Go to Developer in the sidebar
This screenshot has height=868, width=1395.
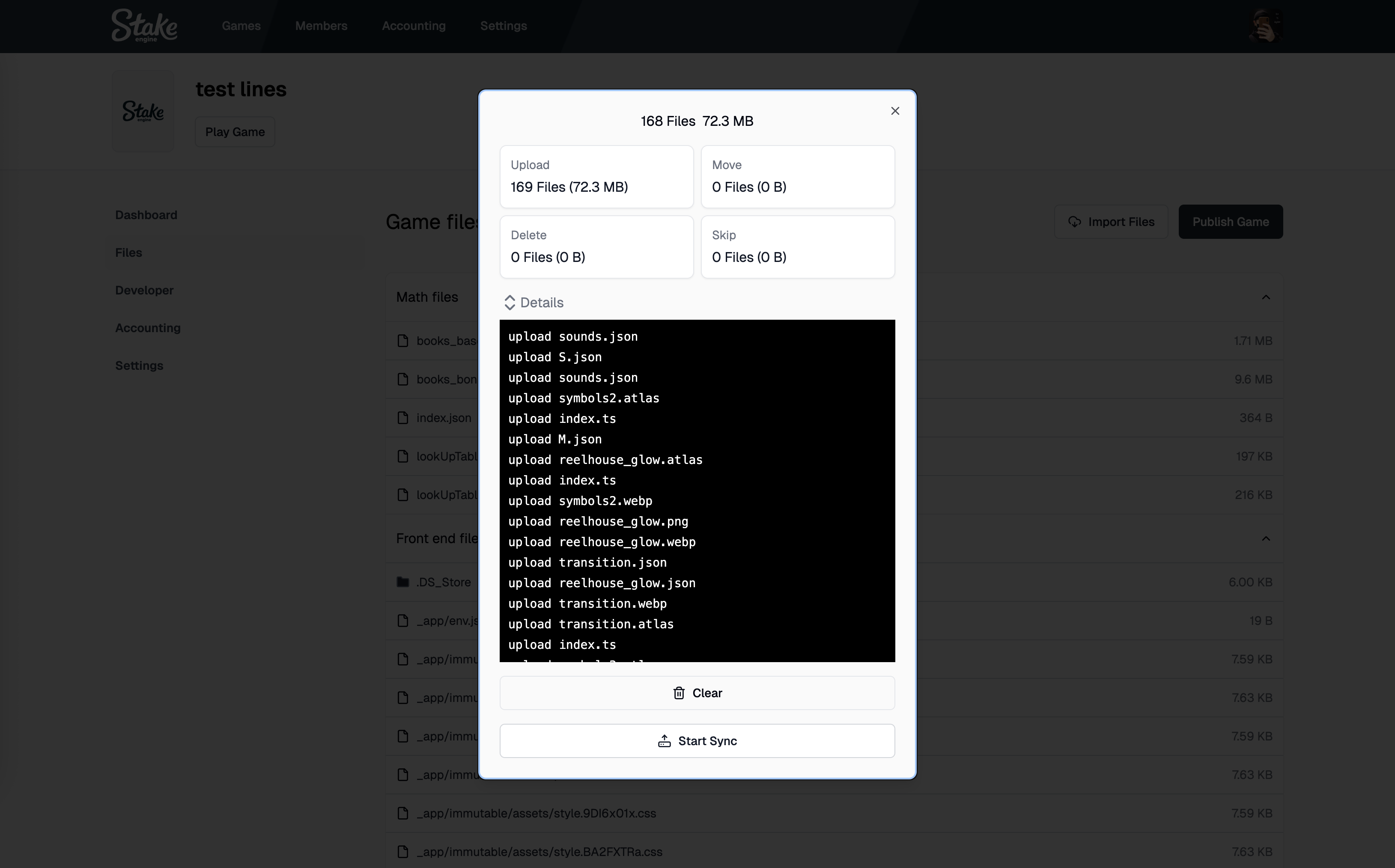click(144, 291)
